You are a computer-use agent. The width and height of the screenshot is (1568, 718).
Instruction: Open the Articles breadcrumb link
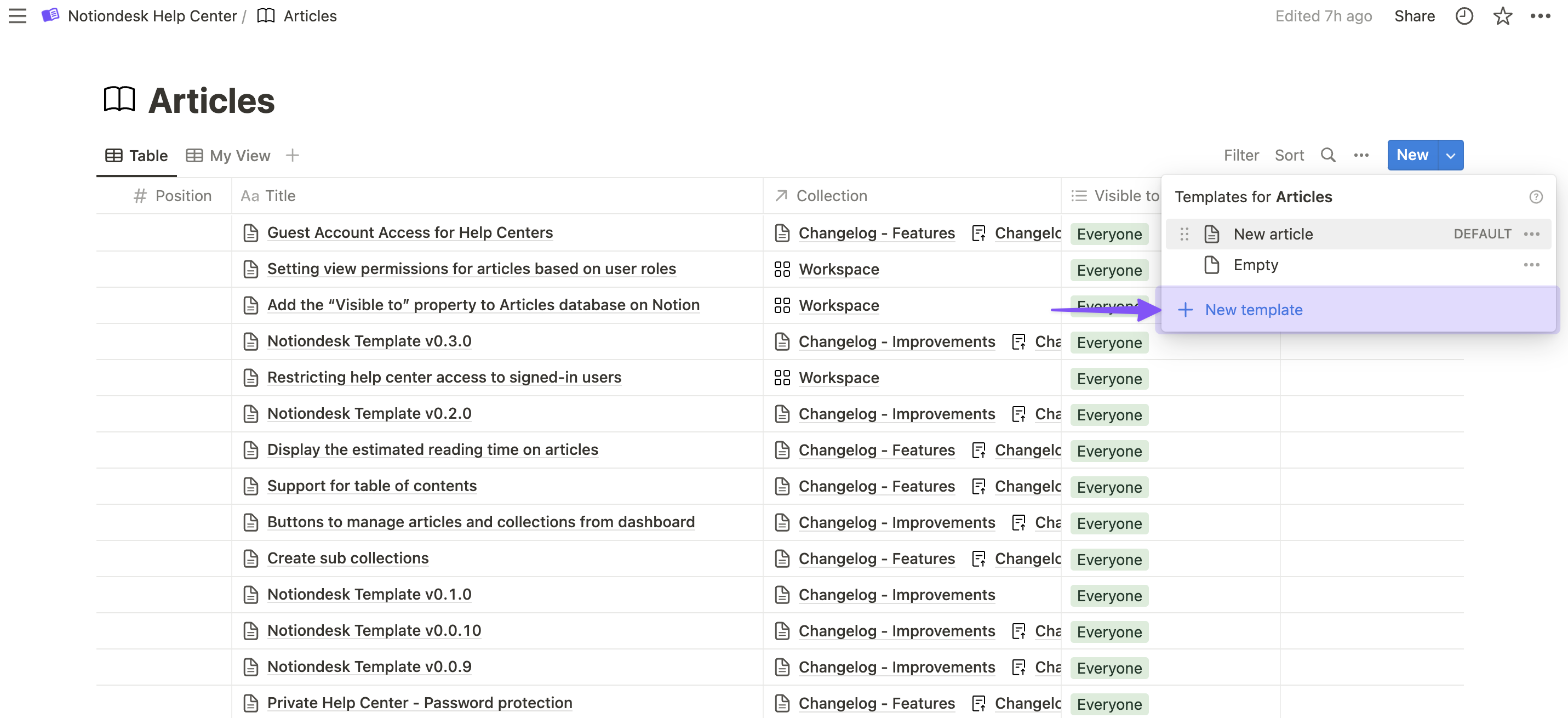[310, 16]
